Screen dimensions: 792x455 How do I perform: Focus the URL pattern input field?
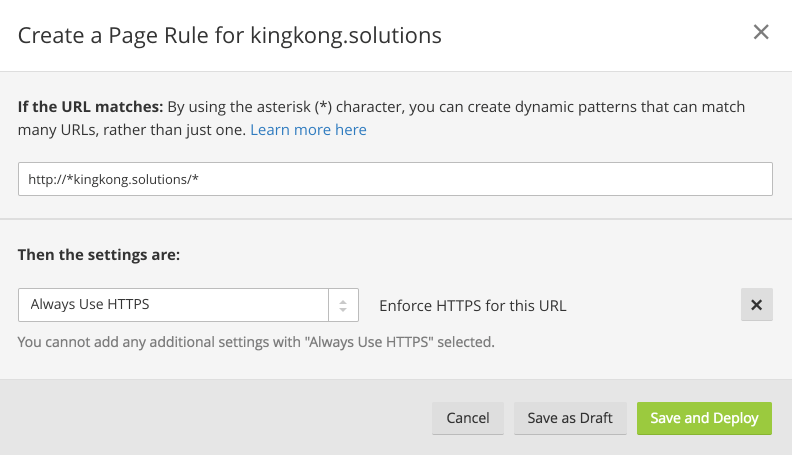click(395, 179)
